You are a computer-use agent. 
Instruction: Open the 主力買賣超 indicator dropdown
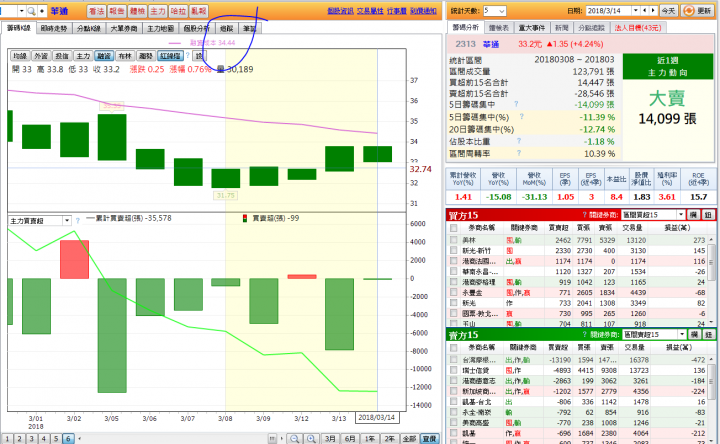pyautogui.click(x=67, y=220)
